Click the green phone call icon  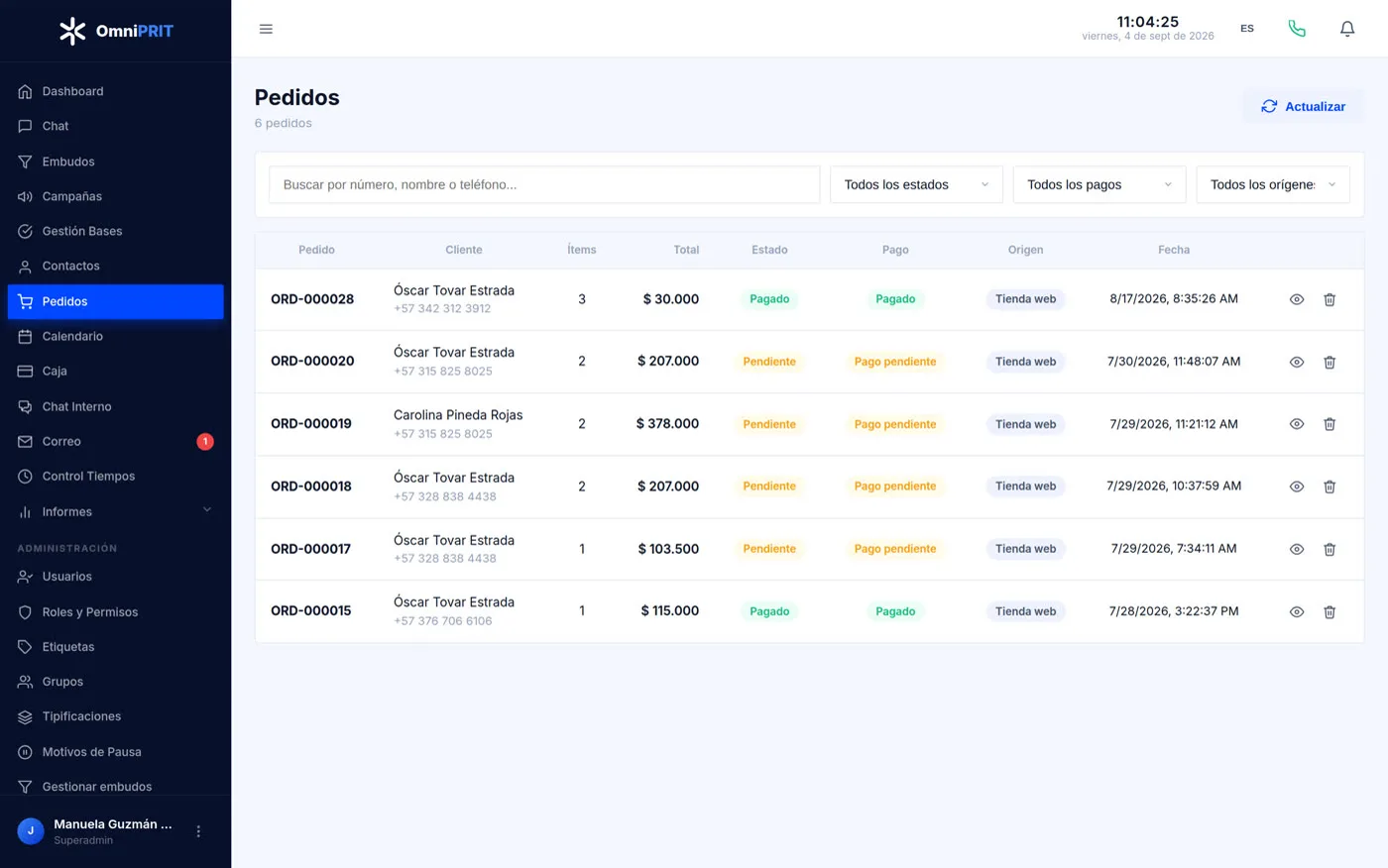(1297, 29)
